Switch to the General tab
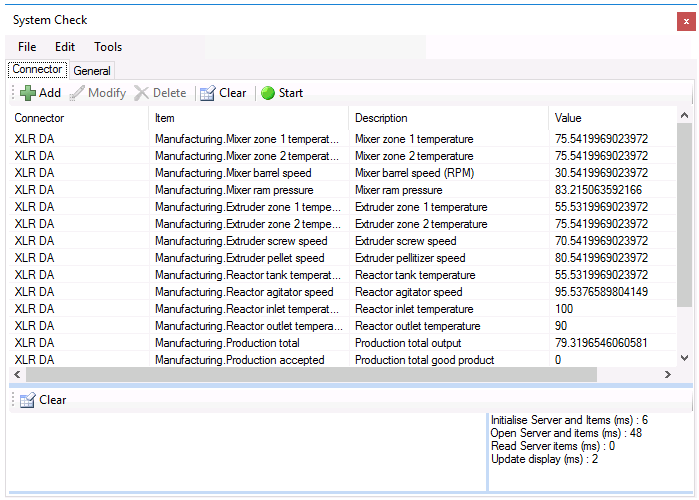Screen dimensions: 699x500 pyautogui.click(x=92, y=71)
